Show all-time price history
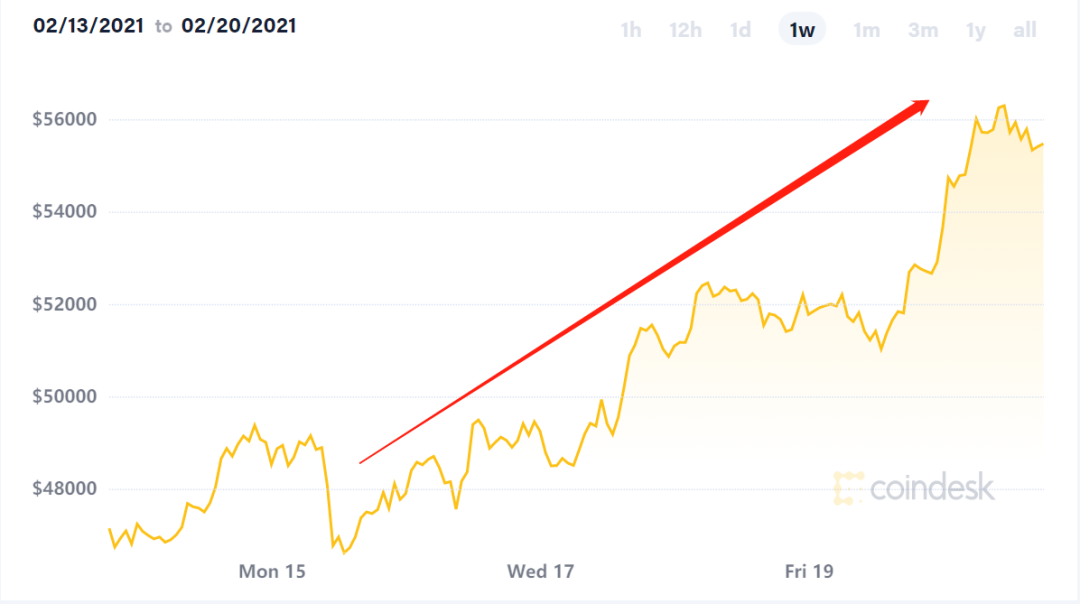 click(1025, 30)
